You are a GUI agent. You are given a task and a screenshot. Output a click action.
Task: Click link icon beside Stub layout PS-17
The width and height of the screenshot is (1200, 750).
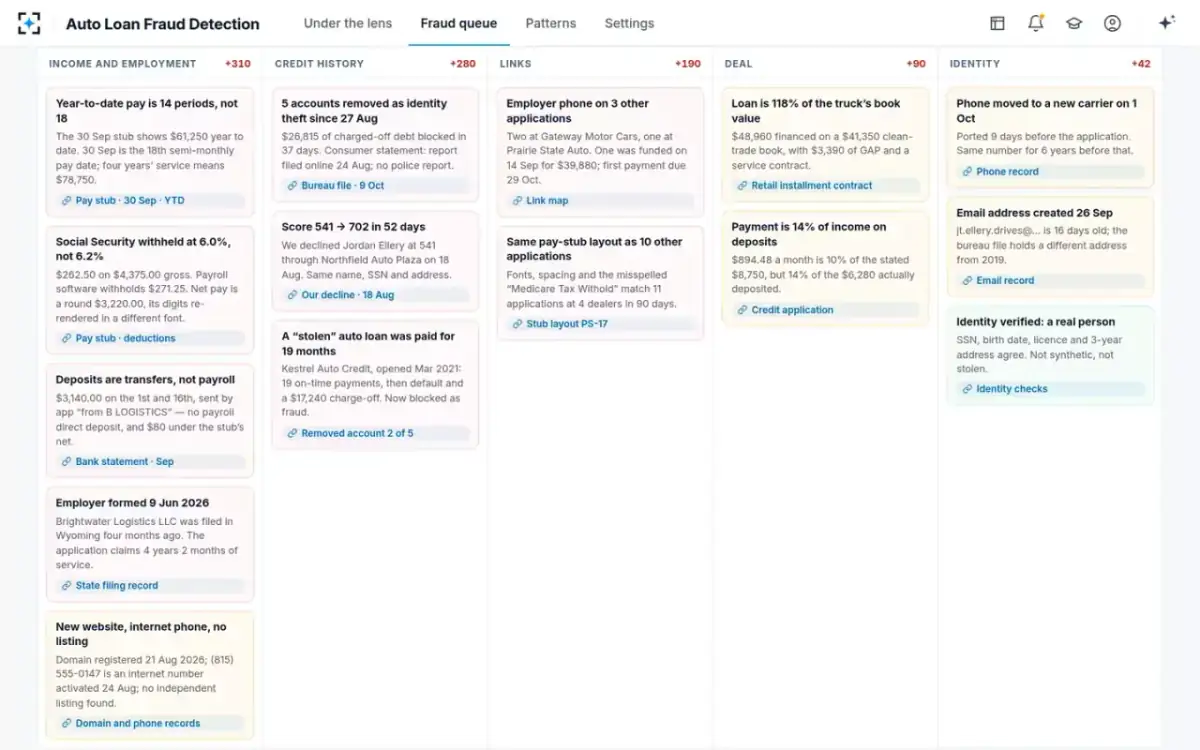point(517,324)
